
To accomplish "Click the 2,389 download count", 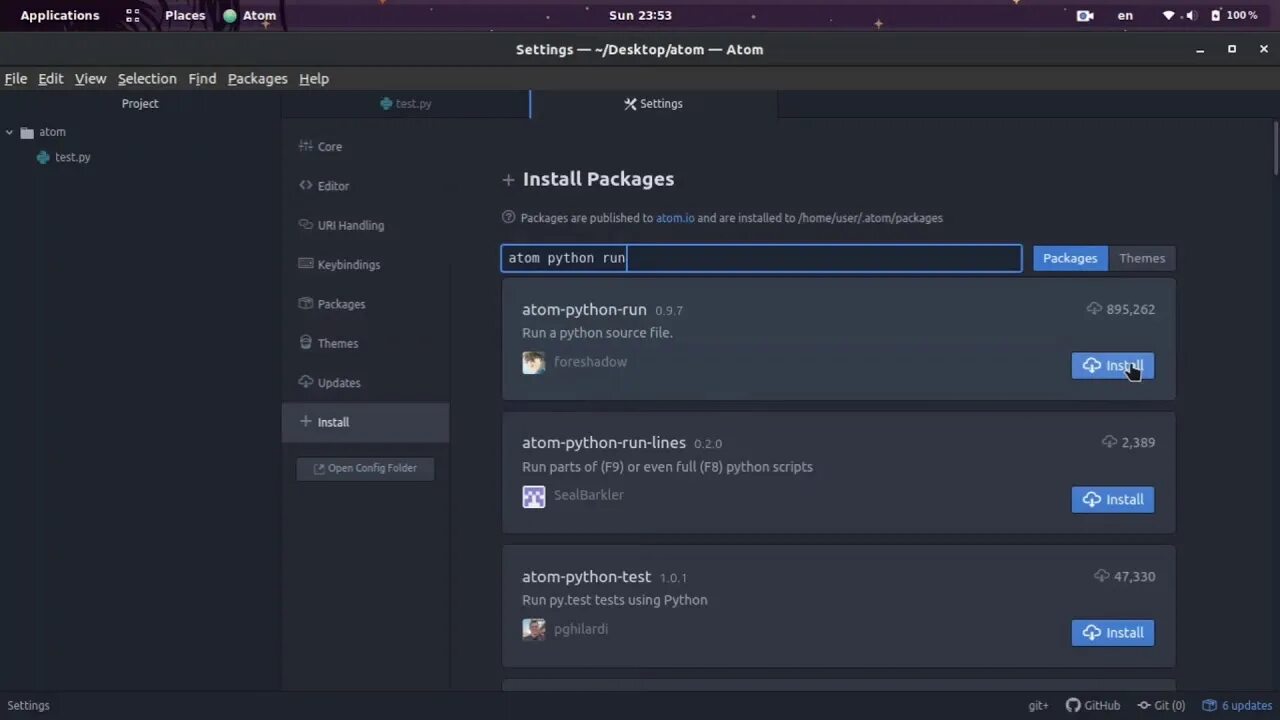I will 1129,442.
